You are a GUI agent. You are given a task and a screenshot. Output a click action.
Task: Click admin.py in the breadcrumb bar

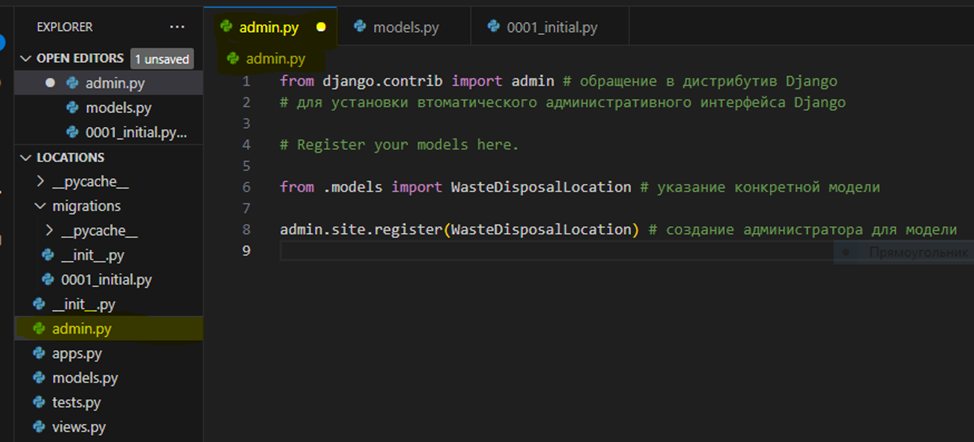pos(276,59)
